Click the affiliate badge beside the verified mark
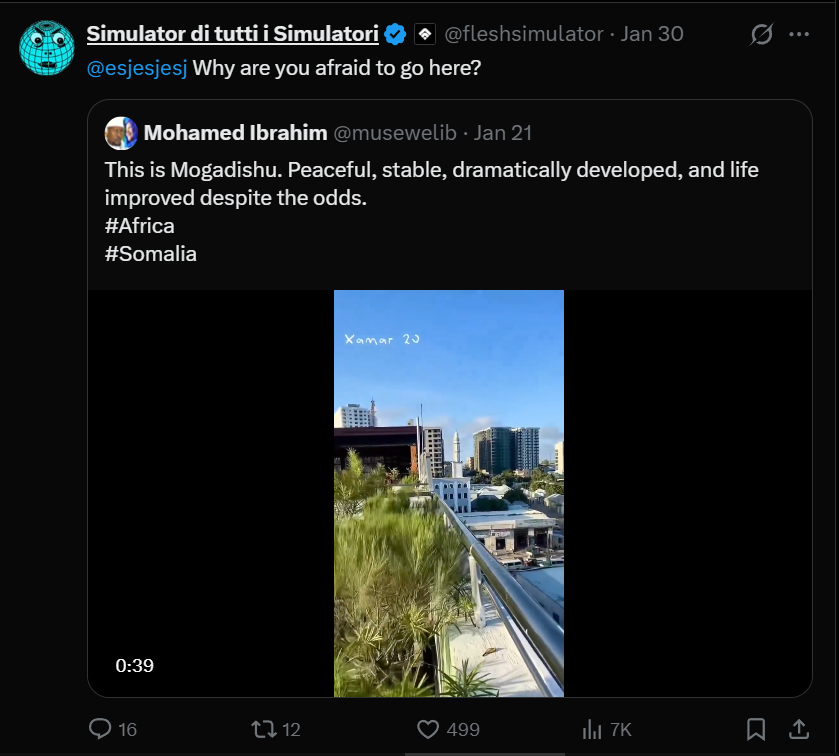 pos(425,34)
